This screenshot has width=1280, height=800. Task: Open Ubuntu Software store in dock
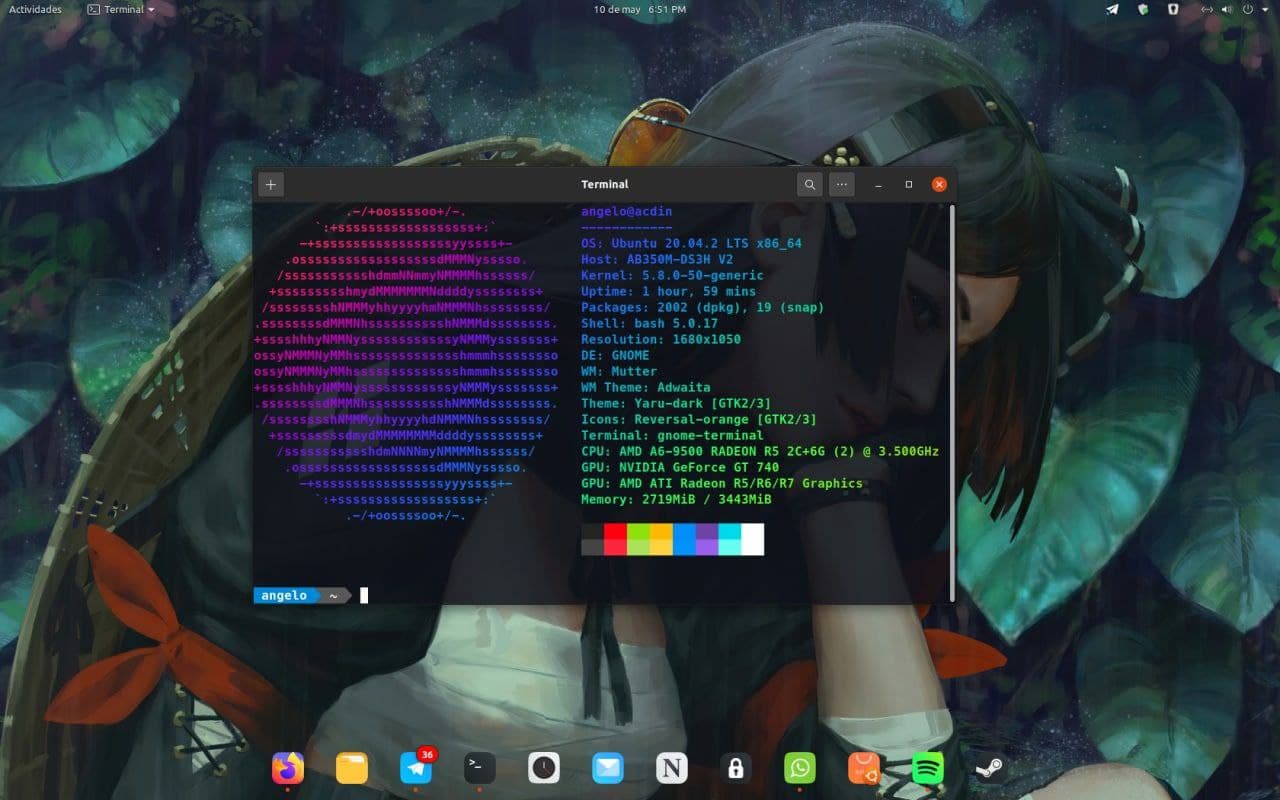[x=864, y=767]
